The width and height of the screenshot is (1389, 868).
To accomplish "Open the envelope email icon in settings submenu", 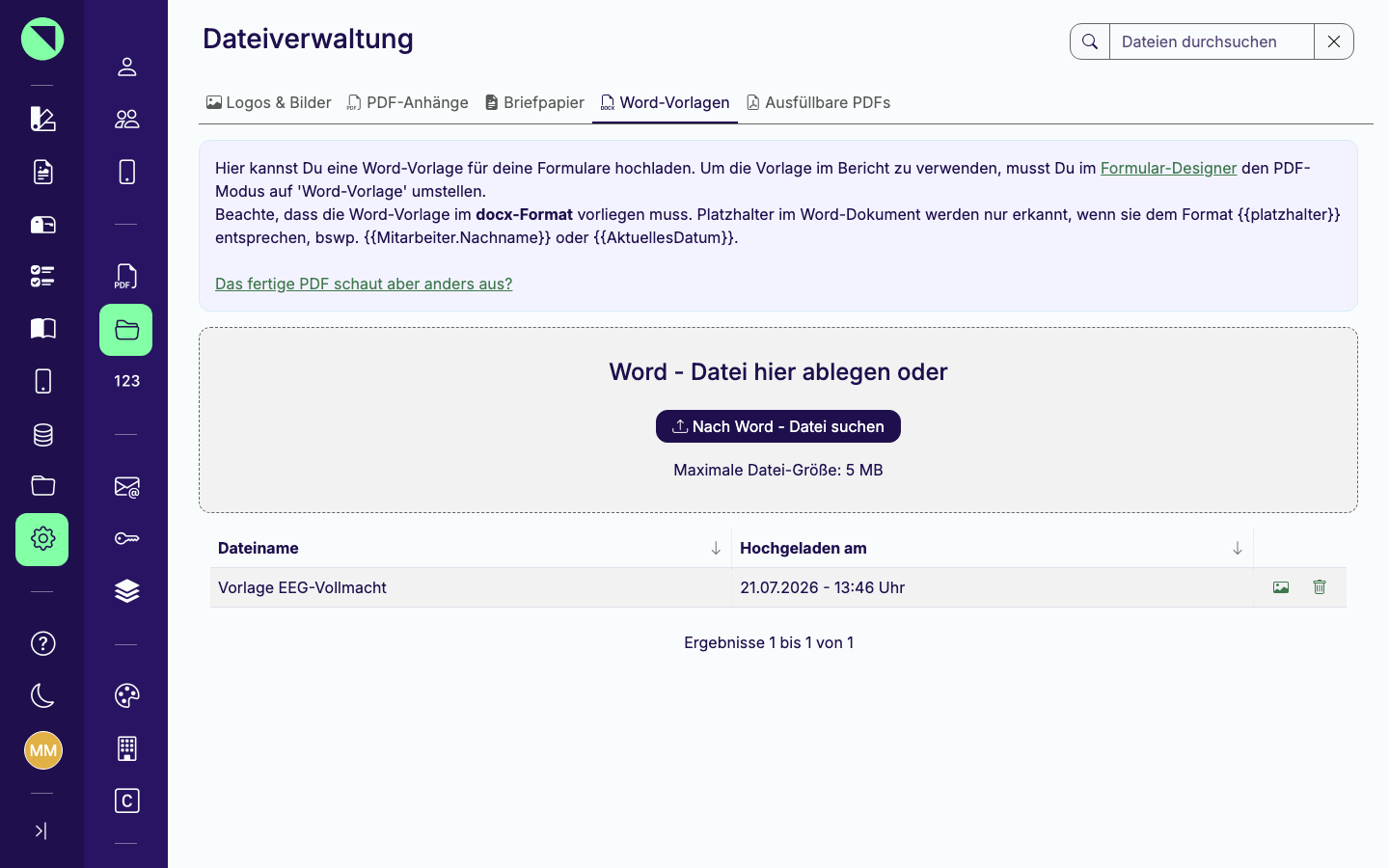I will click(126, 487).
